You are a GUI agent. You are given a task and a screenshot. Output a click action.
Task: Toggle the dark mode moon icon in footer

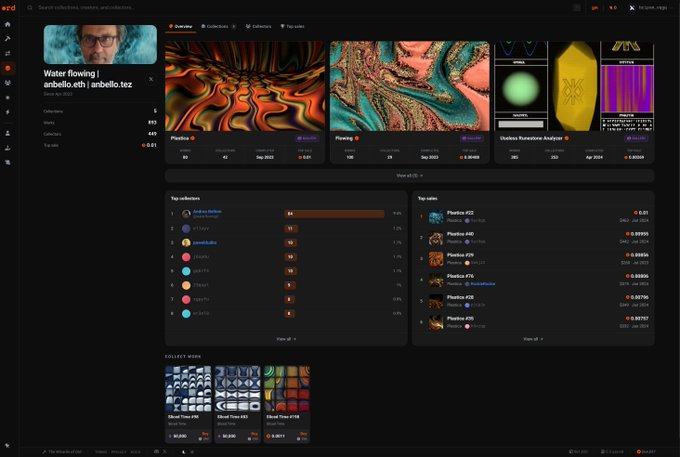click(x=183, y=451)
